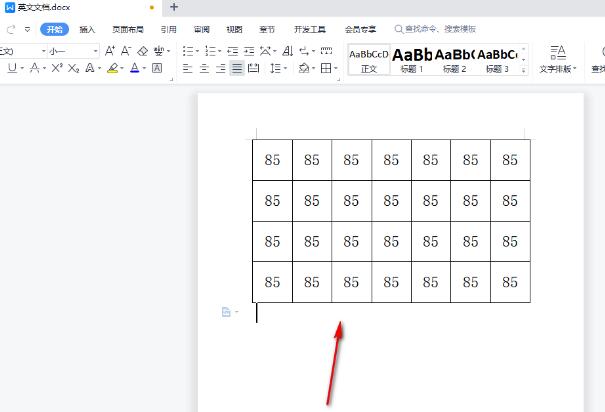
Task: Click the clear formatting eraser icon
Action: 143,51
